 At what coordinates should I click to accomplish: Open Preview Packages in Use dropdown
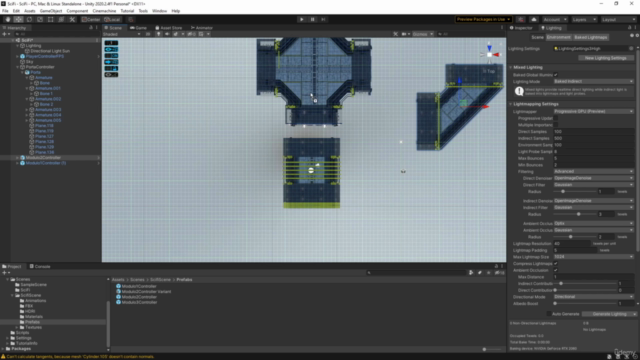[x=483, y=19]
